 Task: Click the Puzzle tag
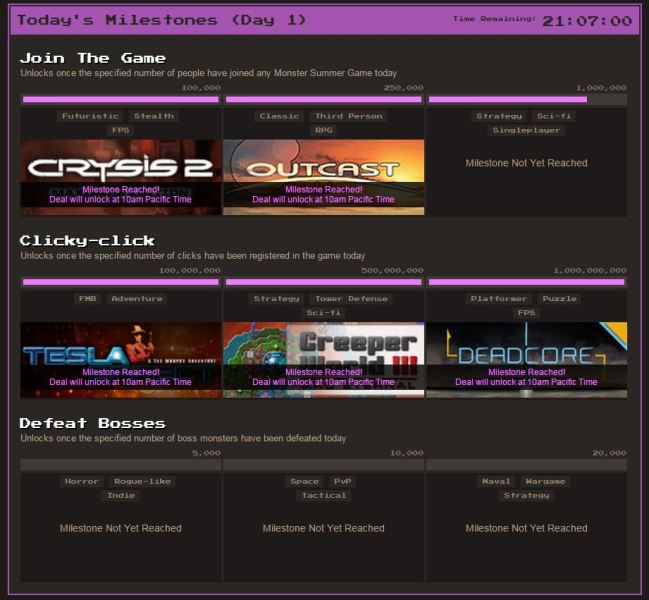point(559,299)
